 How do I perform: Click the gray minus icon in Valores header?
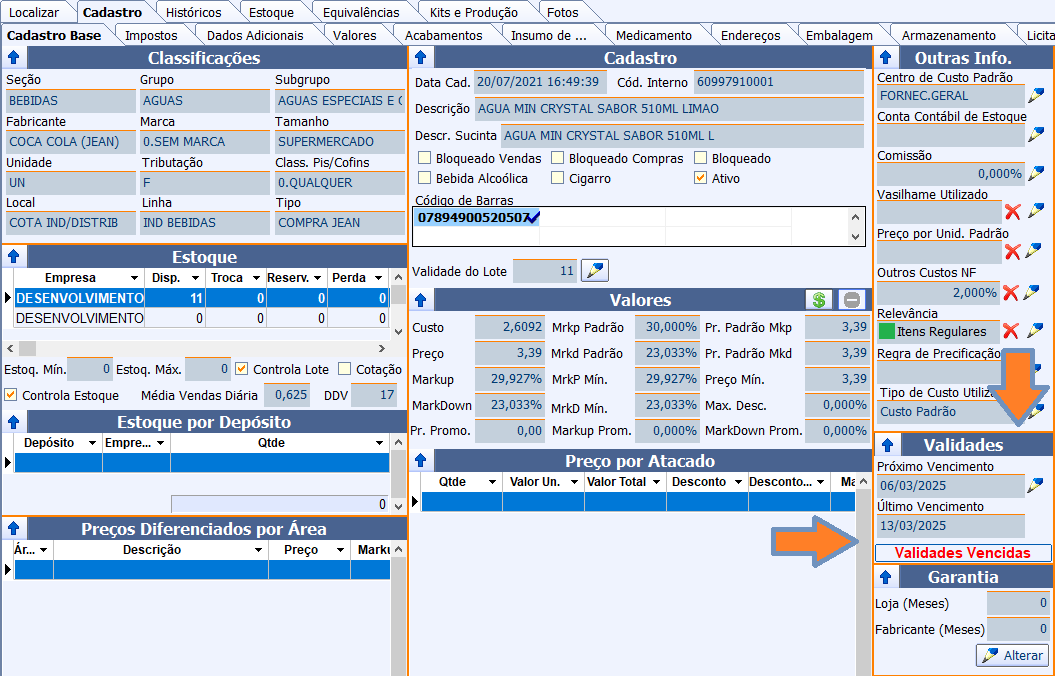[x=850, y=300]
